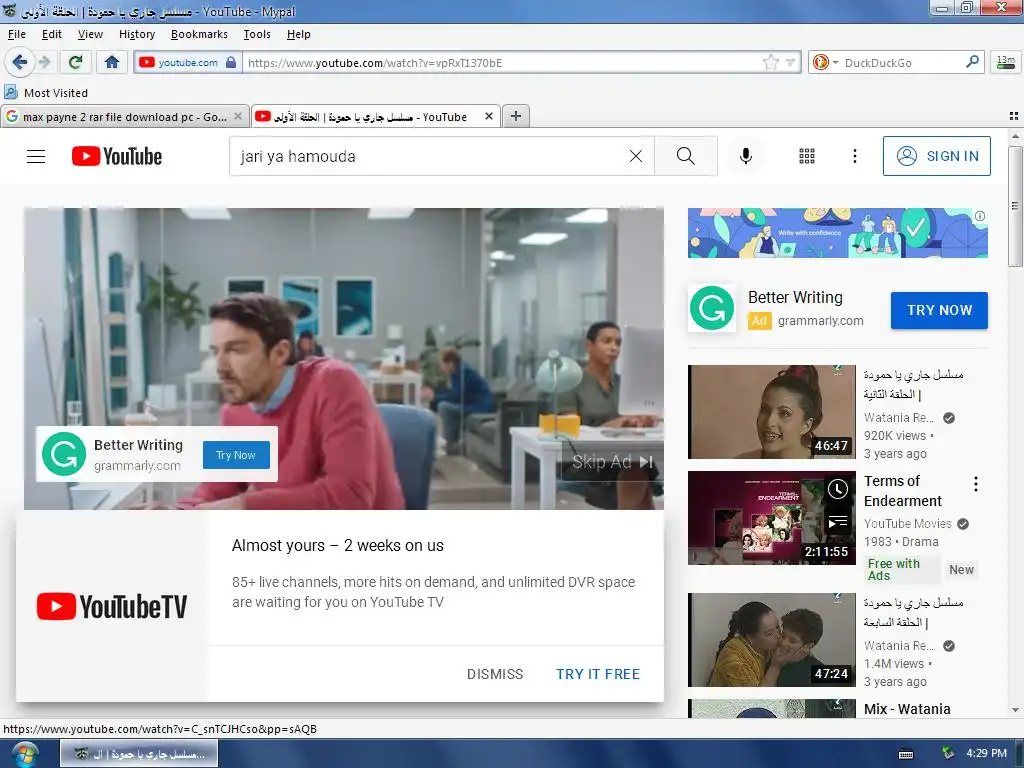Click the search bar magnifier icon

(972, 62)
